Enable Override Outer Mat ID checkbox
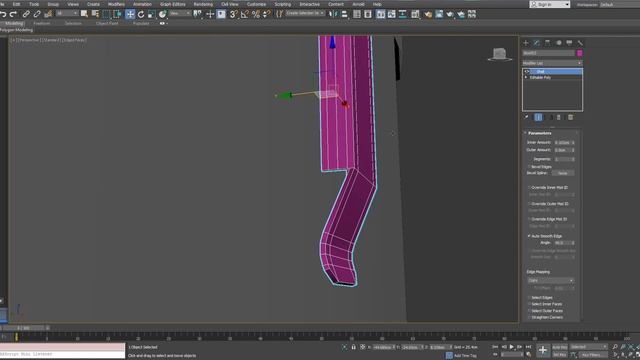This screenshot has height=360, width=640. (529, 204)
